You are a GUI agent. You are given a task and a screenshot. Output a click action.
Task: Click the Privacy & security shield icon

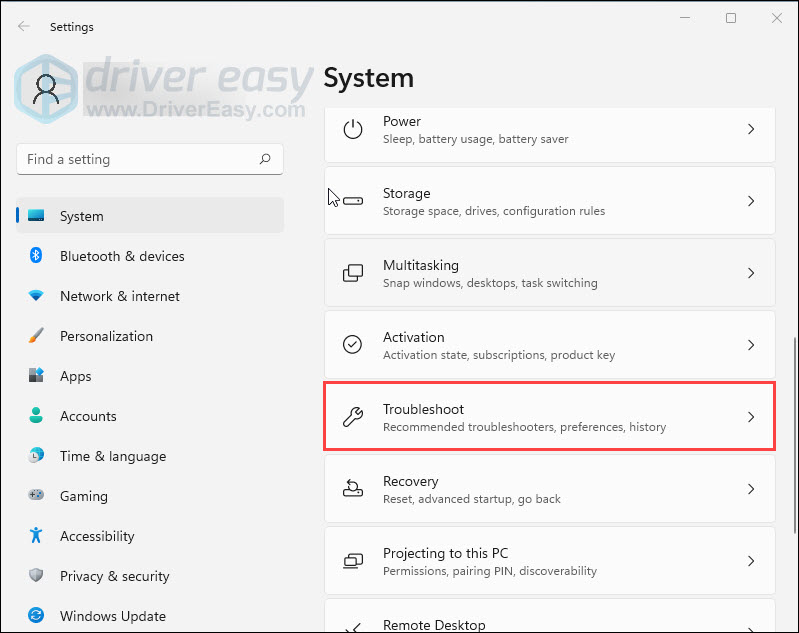coord(36,576)
